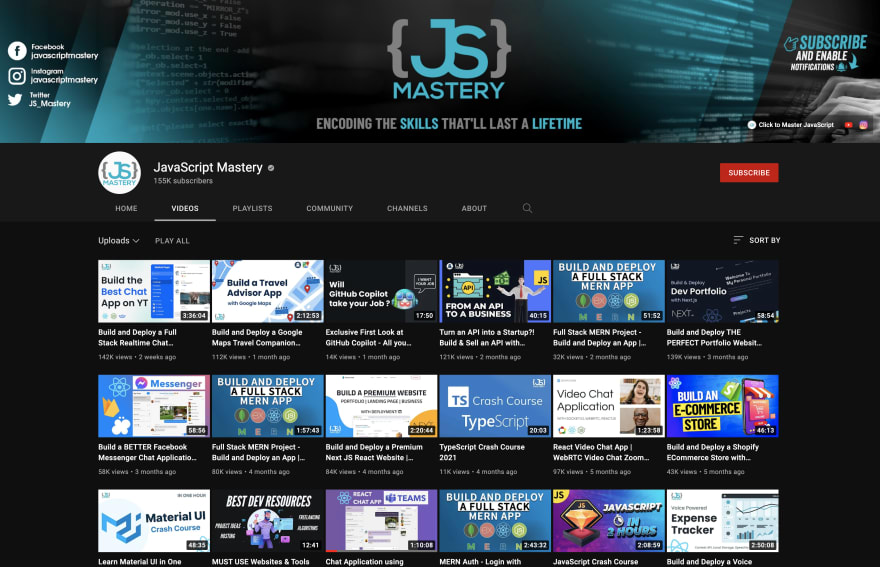Click the search icon in channel tabs
The image size is (880, 567).
(x=527, y=208)
